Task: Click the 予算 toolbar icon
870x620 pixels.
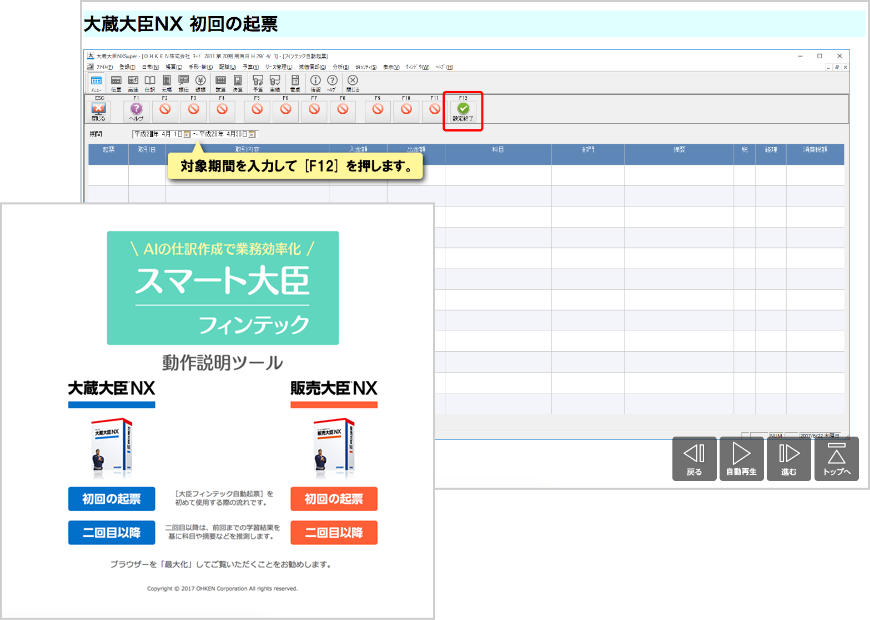Action: click(x=258, y=83)
